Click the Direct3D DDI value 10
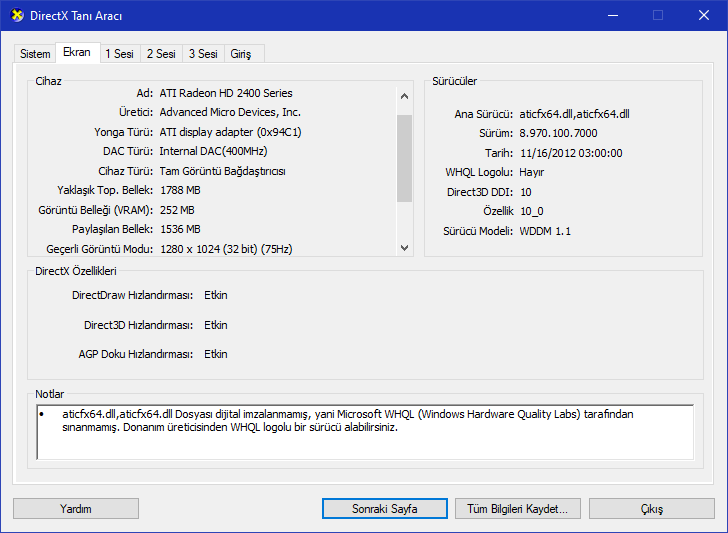The image size is (728, 533). (x=526, y=192)
